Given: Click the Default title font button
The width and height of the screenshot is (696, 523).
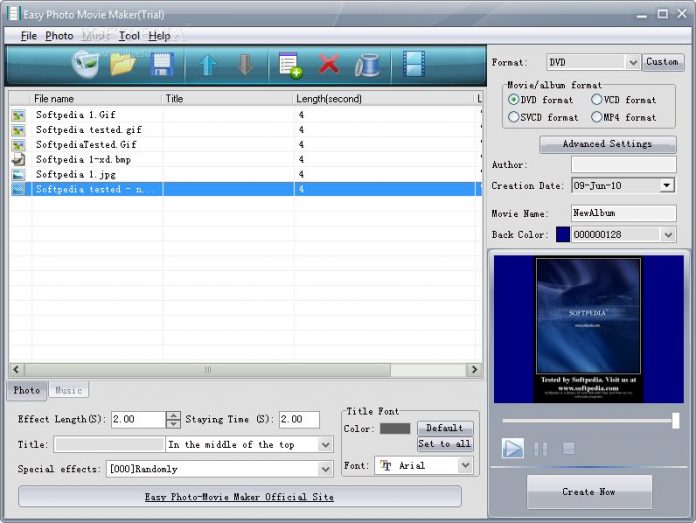Looking at the screenshot, I should click(445, 428).
